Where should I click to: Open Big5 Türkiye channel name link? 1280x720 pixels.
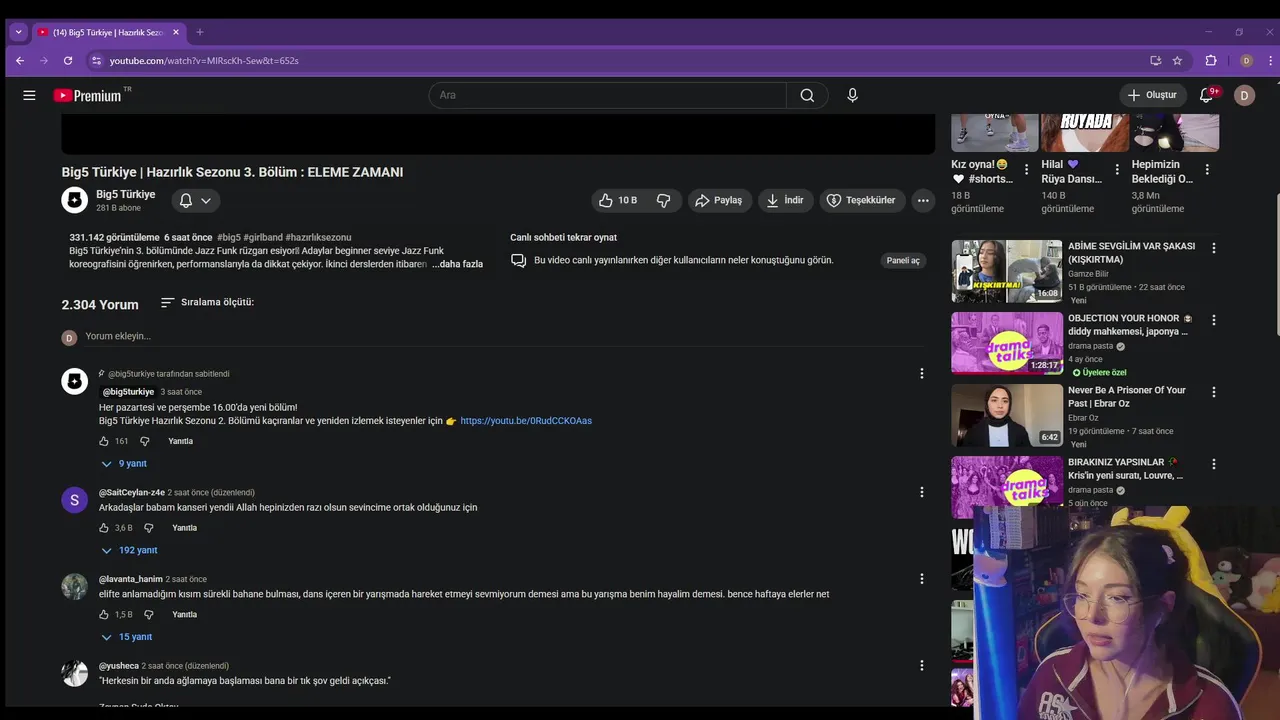click(x=125, y=194)
